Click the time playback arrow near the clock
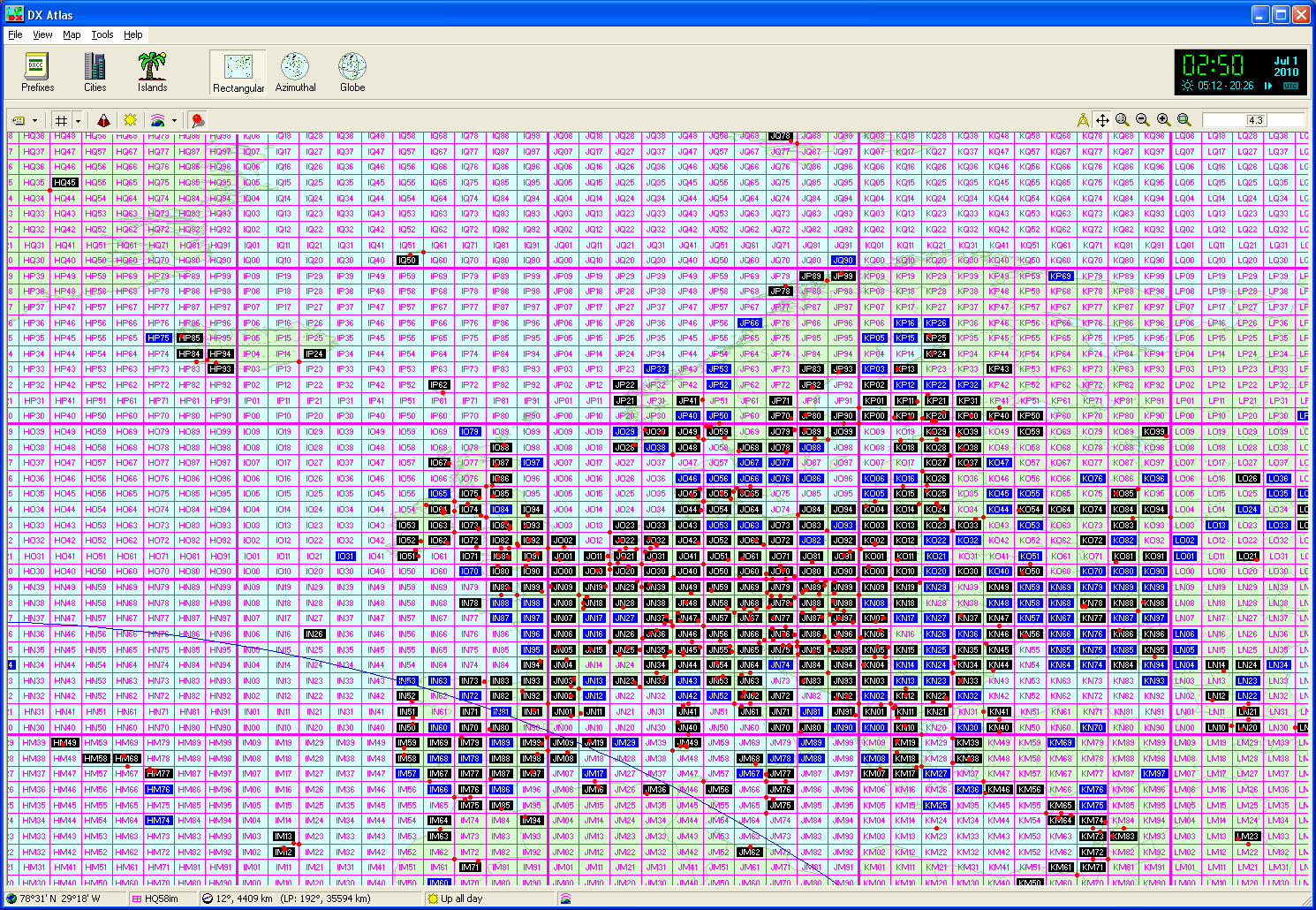The width and height of the screenshot is (1316, 910). click(x=1269, y=87)
